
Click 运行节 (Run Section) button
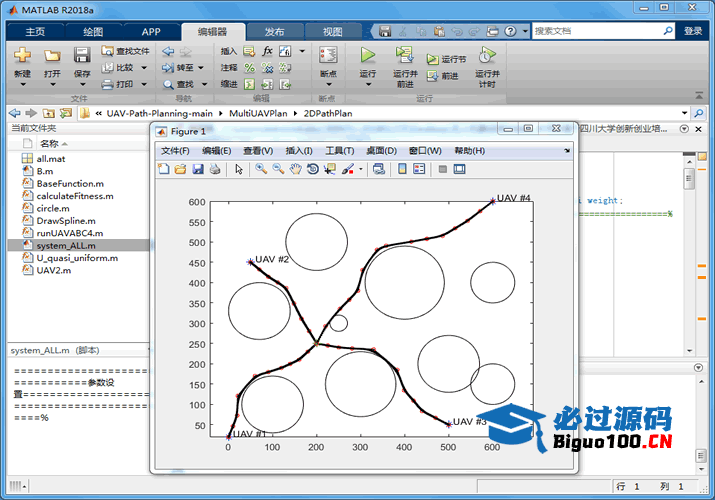click(x=446, y=59)
